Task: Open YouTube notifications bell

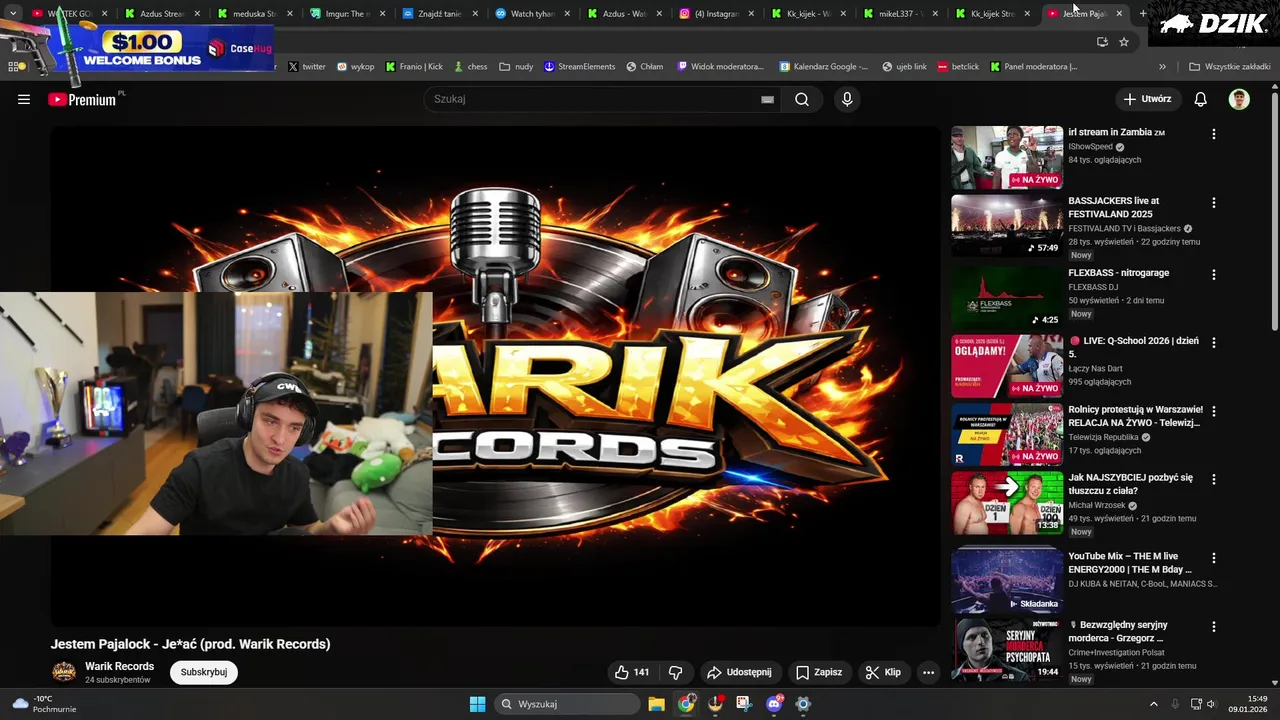Action: click(1201, 99)
